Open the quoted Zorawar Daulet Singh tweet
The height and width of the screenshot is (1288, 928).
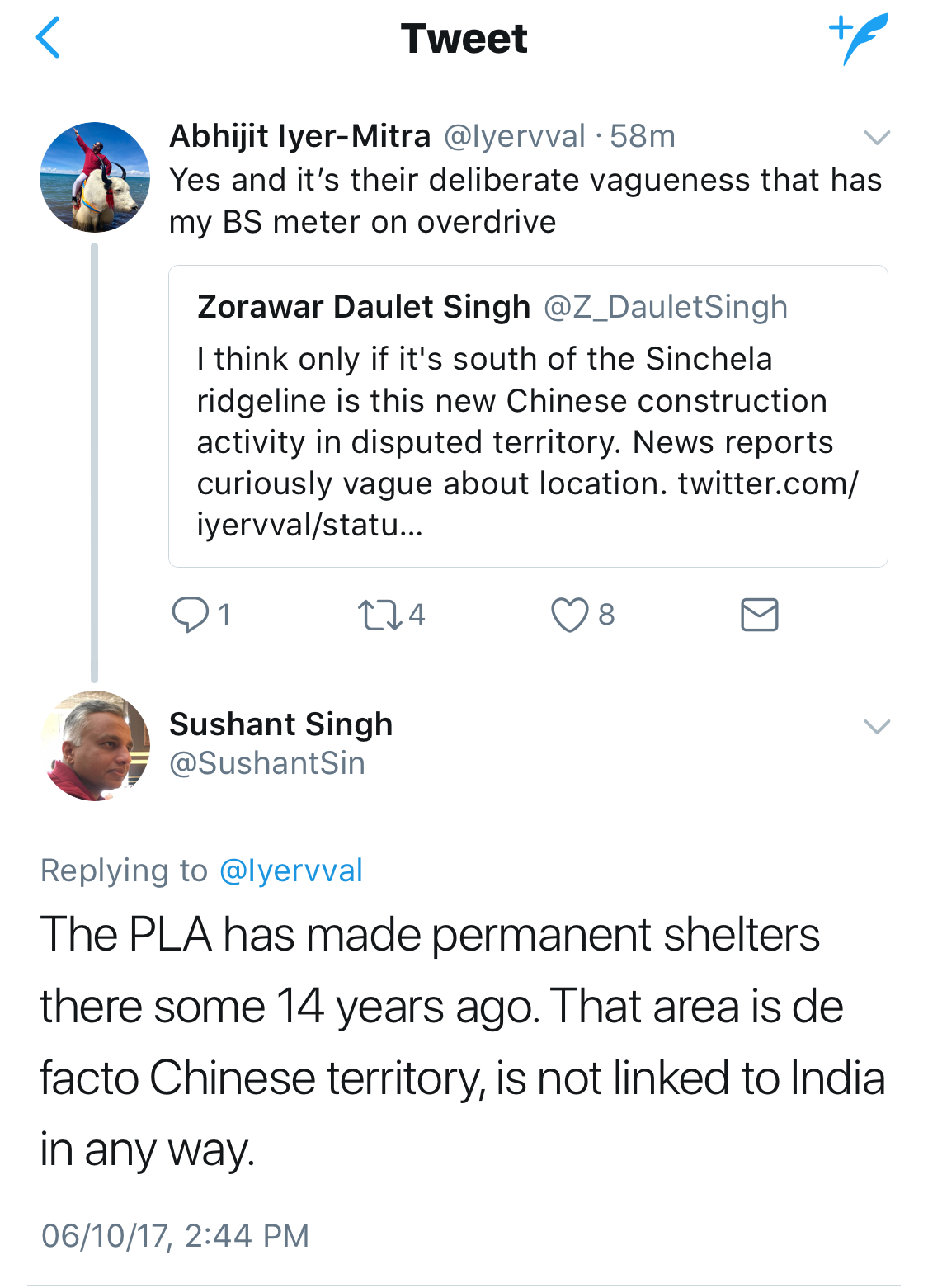[x=528, y=416]
